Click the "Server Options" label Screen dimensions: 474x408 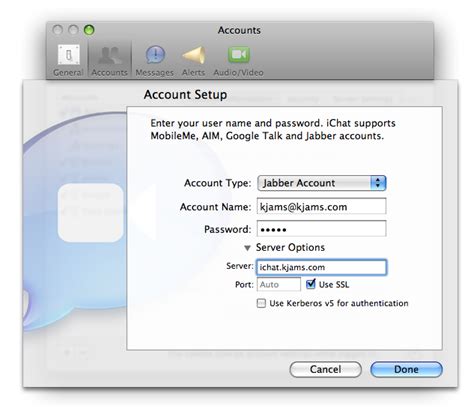point(290,247)
